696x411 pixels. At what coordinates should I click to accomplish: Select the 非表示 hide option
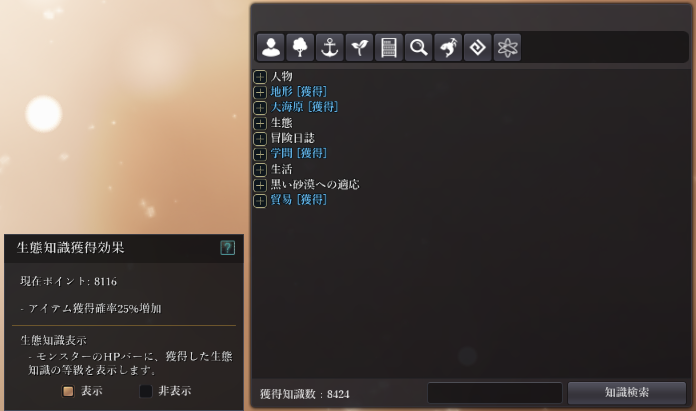pyautogui.click(x=146, y=391)
